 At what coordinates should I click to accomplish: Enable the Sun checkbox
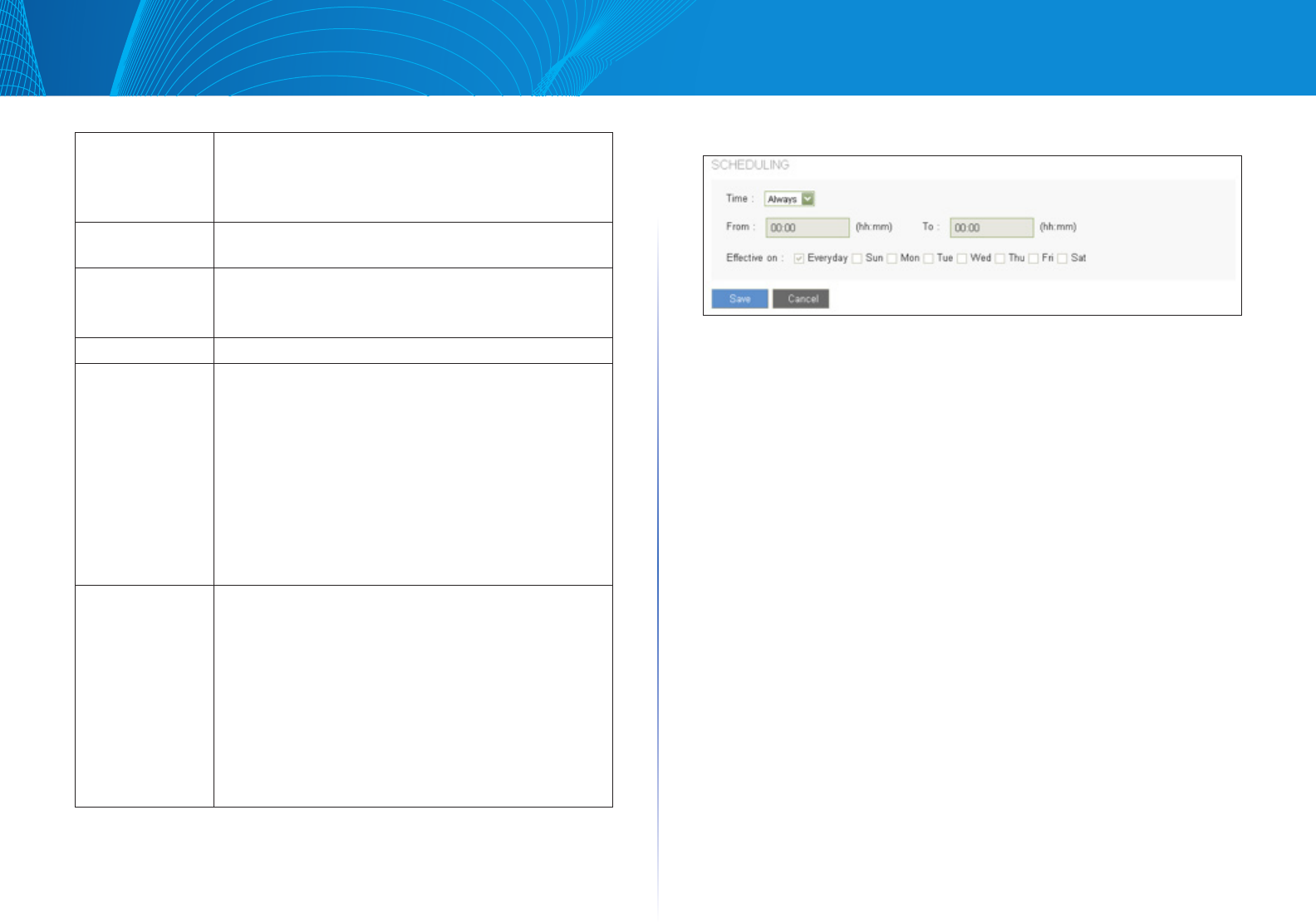click(857, 258)
